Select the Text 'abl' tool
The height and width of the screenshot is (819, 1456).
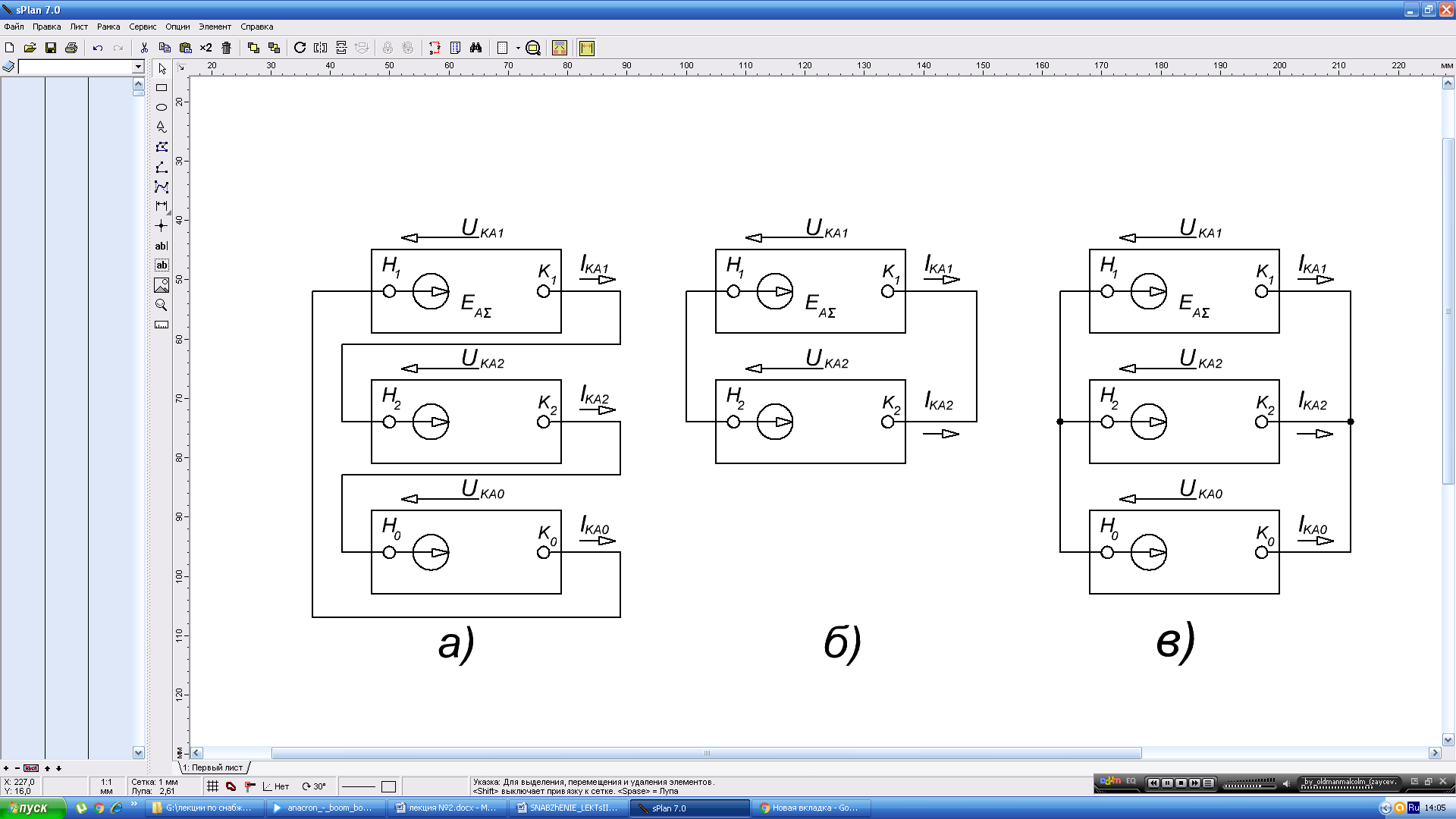click(x=162, y=246)
